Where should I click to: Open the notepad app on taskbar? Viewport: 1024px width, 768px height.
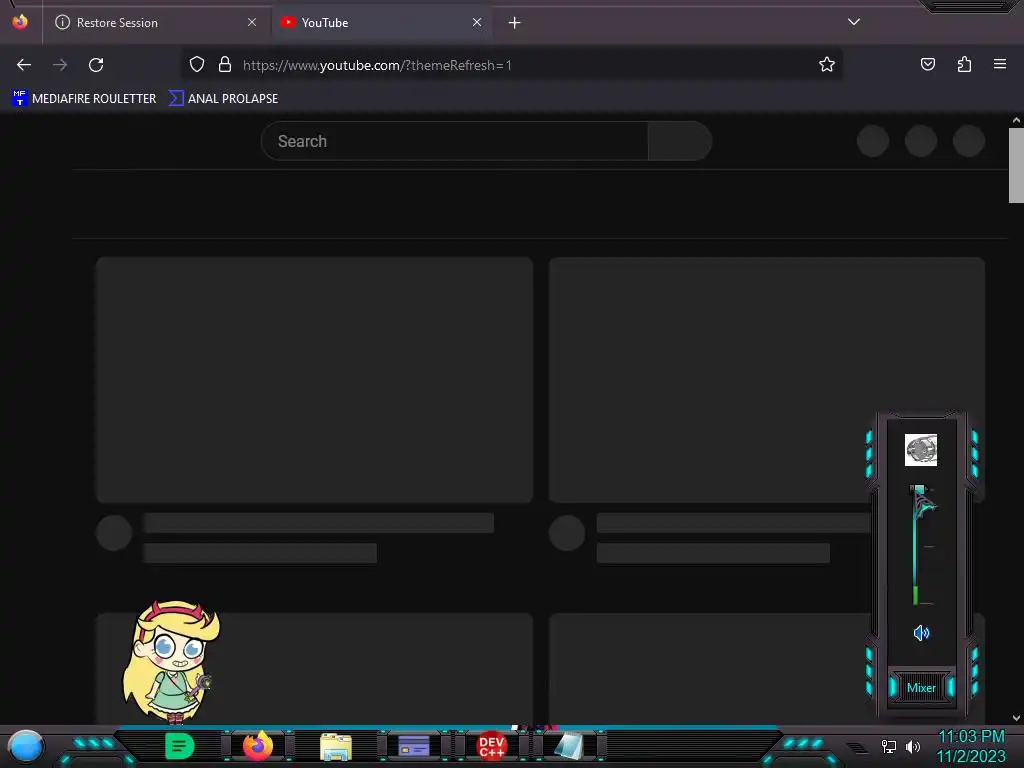point(569,746)
